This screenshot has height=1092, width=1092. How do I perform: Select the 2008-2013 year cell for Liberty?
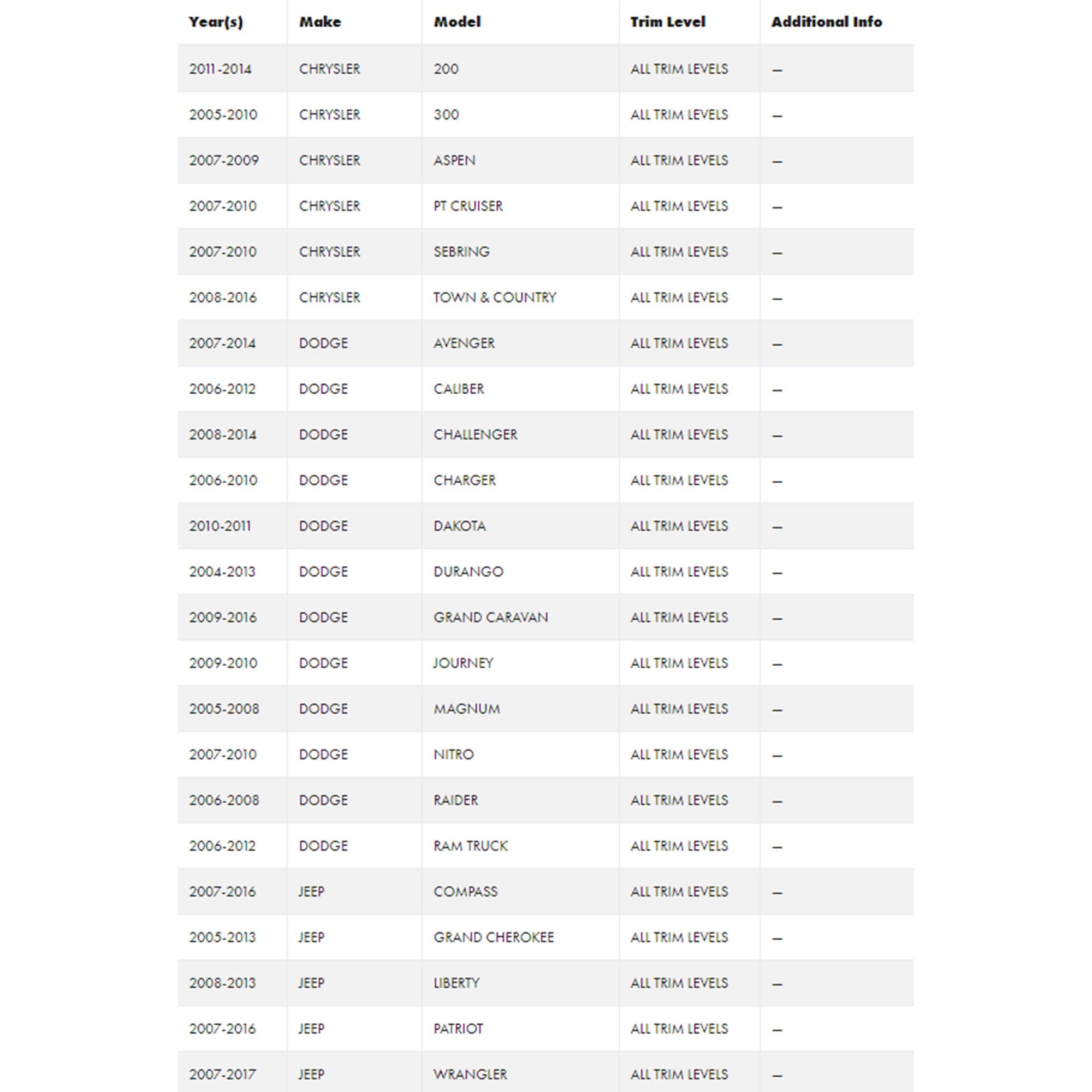click(232, 983)
